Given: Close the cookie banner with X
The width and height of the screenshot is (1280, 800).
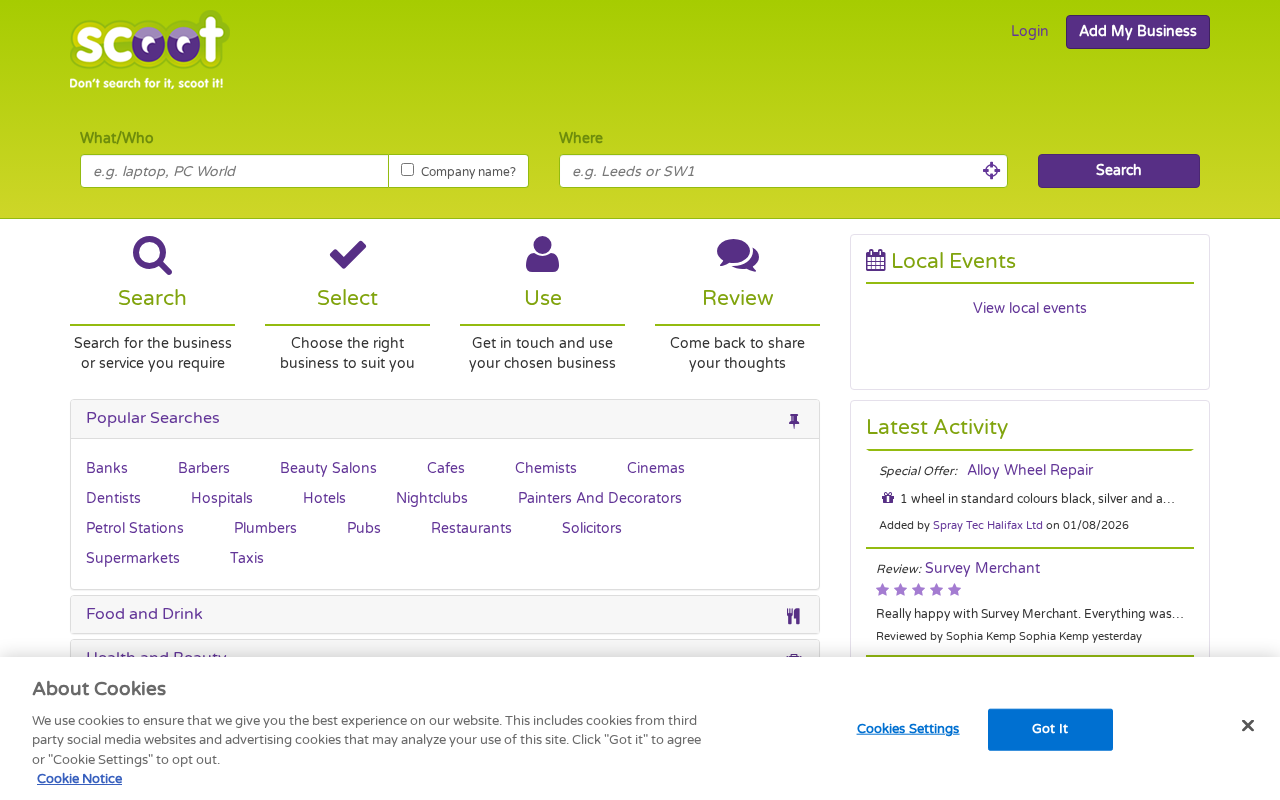Looking at the screenshot, I should 1247,726.
